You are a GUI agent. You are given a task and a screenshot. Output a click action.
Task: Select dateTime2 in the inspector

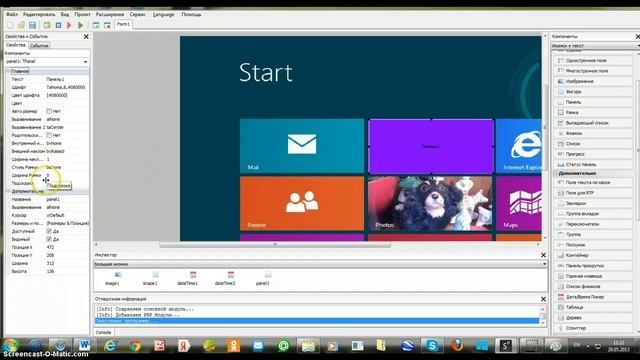[x=225, y=278]
